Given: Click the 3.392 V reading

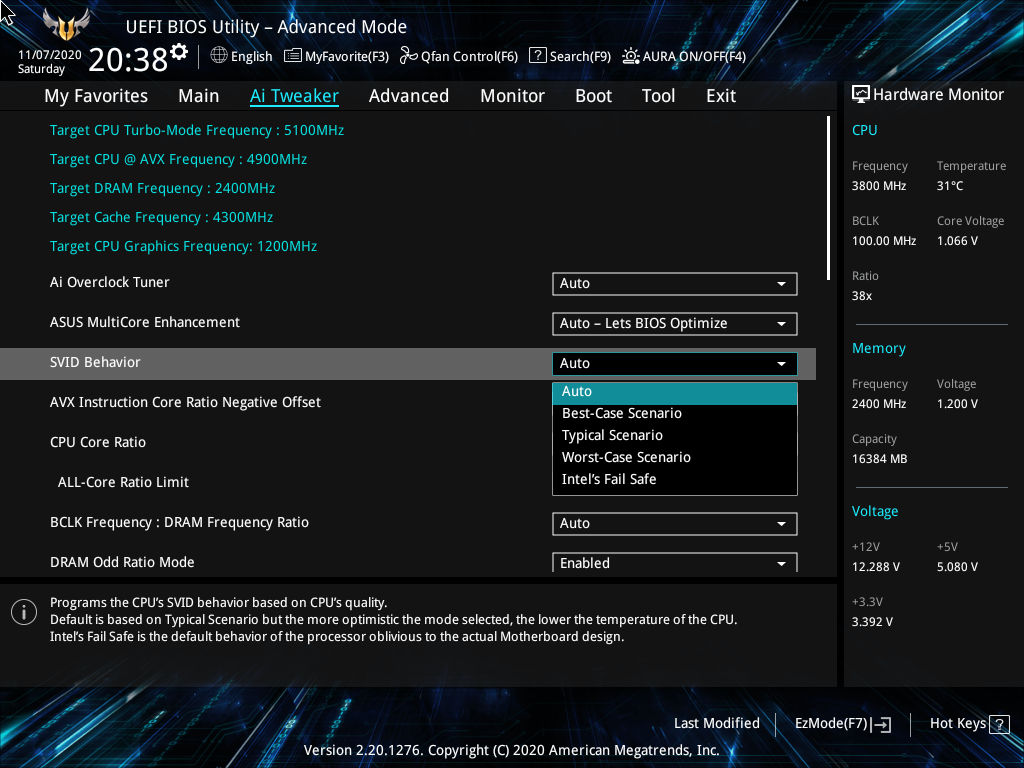Looking at the screenshot, I should (872, 622).
